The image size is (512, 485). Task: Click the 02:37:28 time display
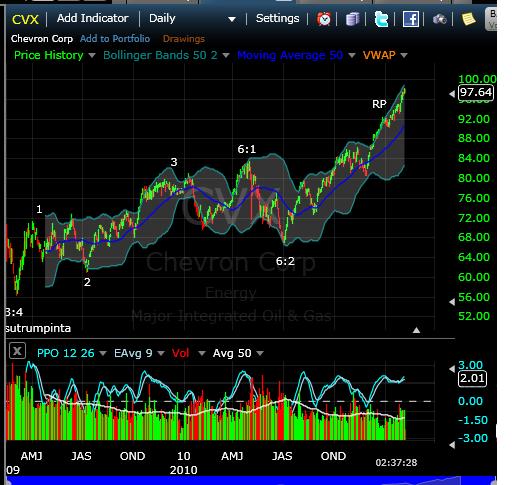coord(396,463)
